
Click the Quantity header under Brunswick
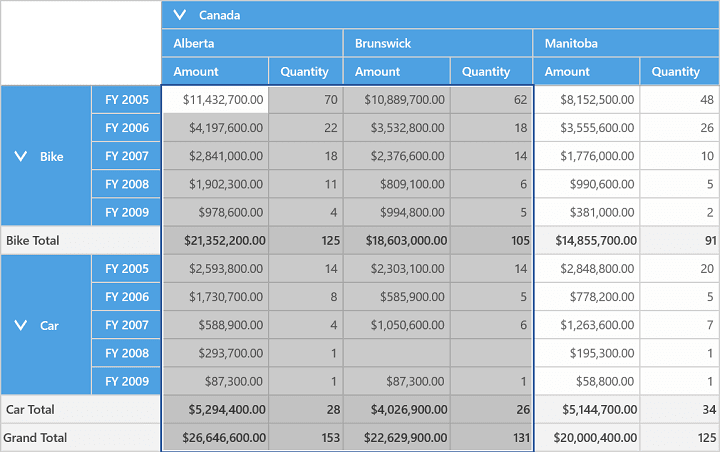pos(491,71)
